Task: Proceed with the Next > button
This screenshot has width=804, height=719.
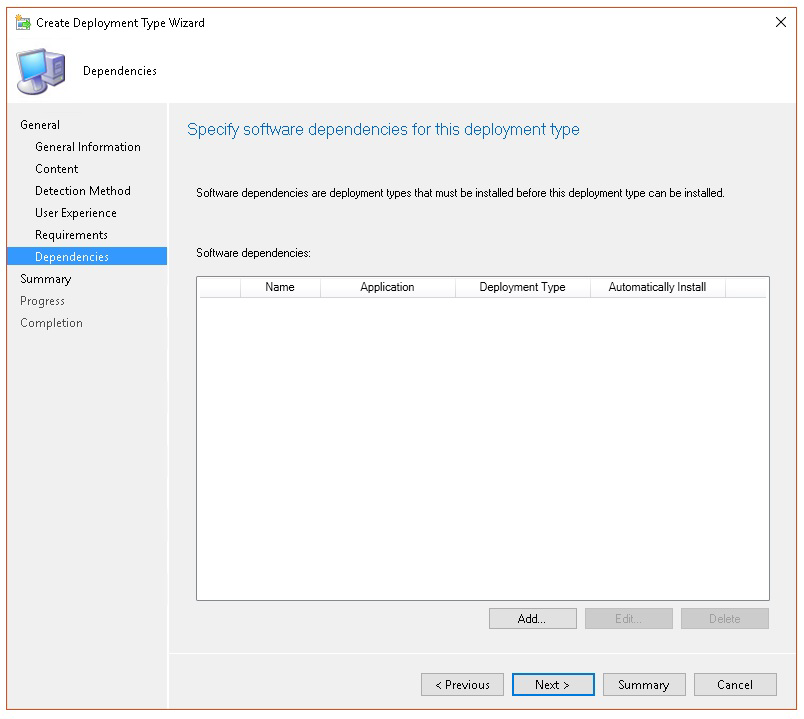Action: tap(553, 685)
